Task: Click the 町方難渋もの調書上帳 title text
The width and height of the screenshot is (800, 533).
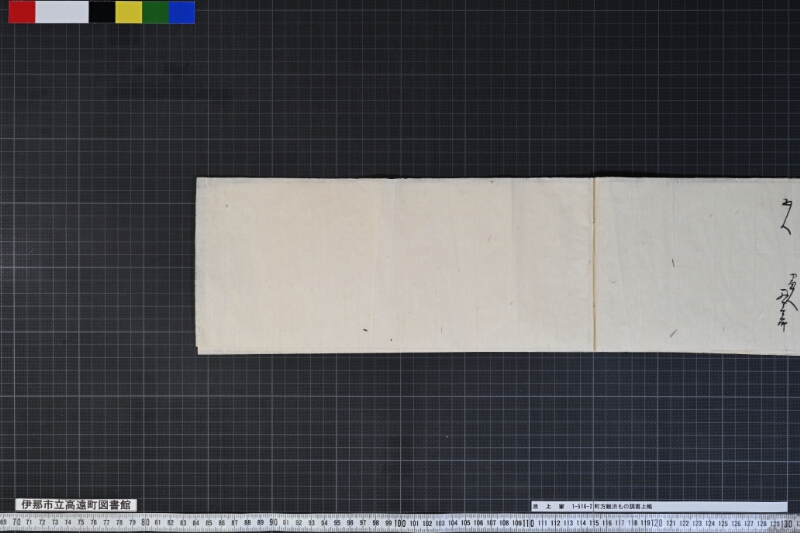Action: click(623, 506)
